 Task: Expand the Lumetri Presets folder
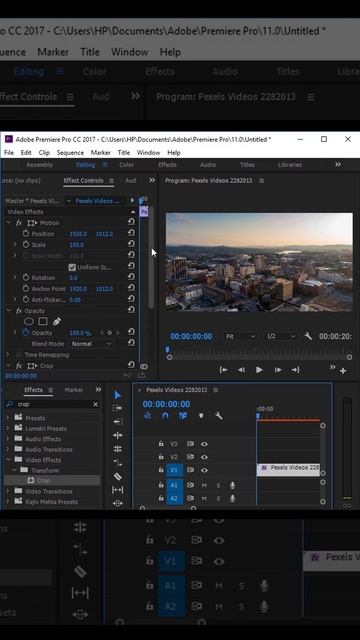(x=7, y=428)
